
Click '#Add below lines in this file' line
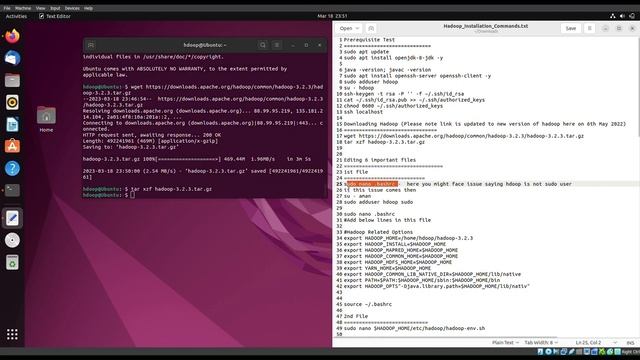point(387,220)
